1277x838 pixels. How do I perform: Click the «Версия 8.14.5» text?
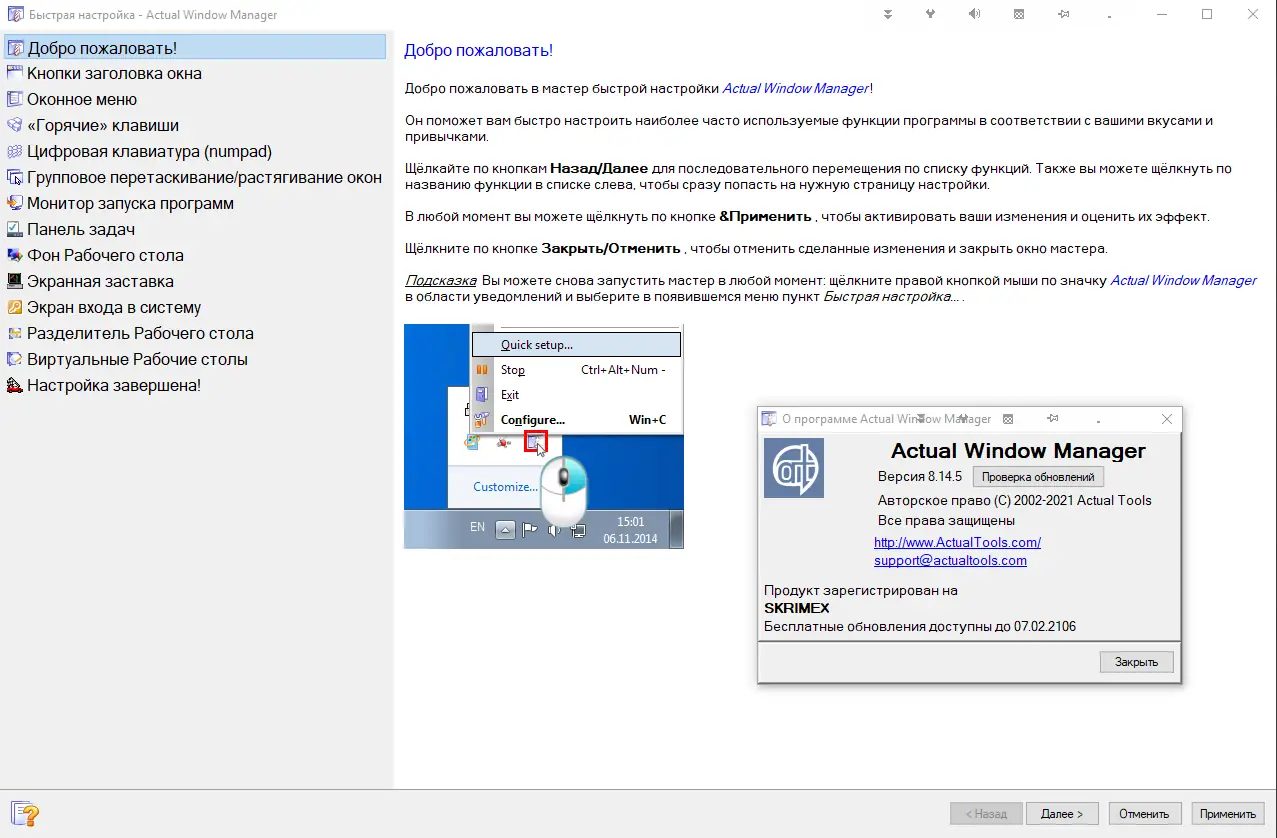click(920, 476)
